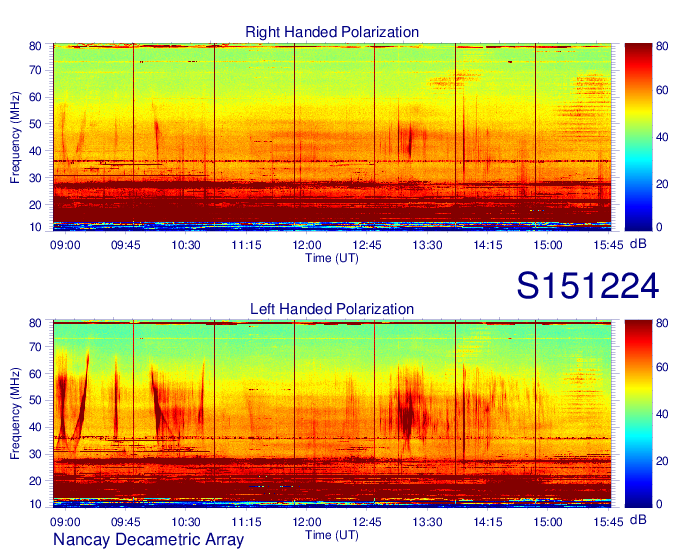This screenshot has width=680, height=552.
Task: Click the 12:45 tick under the Left Handed plot
Action: 367,522
